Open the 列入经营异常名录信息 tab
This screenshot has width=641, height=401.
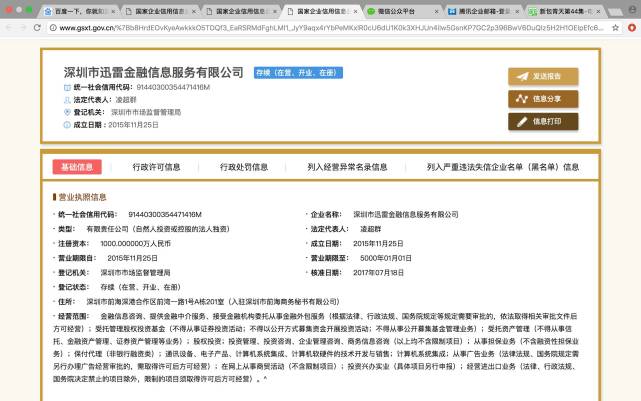coord(347,167)
